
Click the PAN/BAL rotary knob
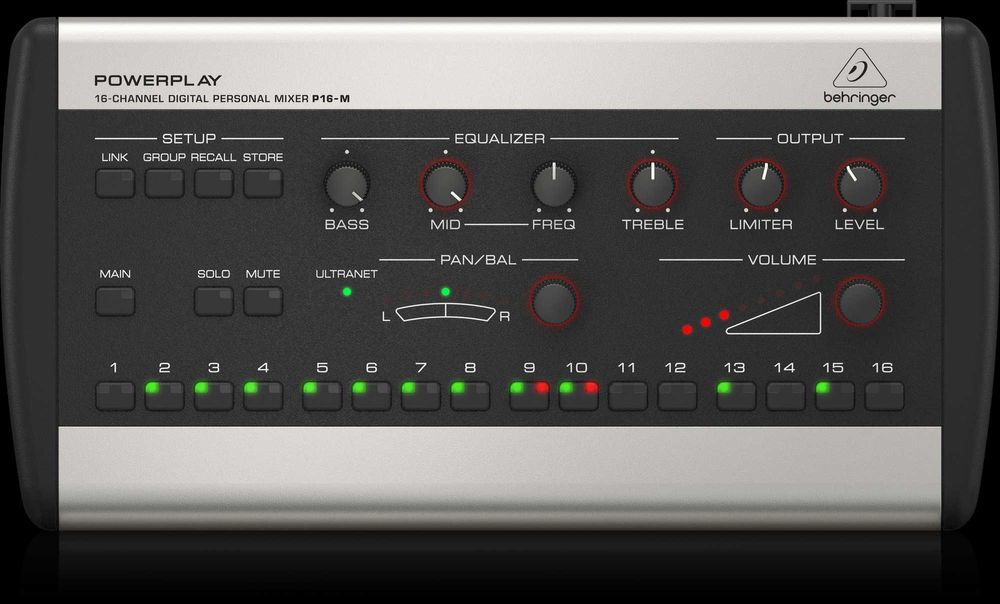coord(554,302)
